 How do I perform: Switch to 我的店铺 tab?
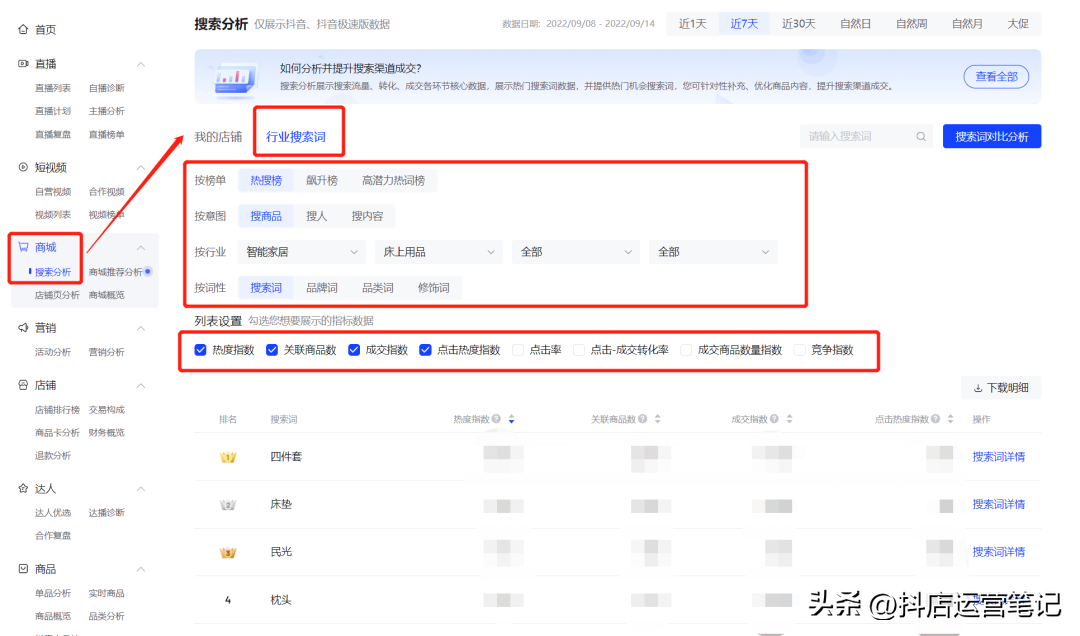(218, 136)
